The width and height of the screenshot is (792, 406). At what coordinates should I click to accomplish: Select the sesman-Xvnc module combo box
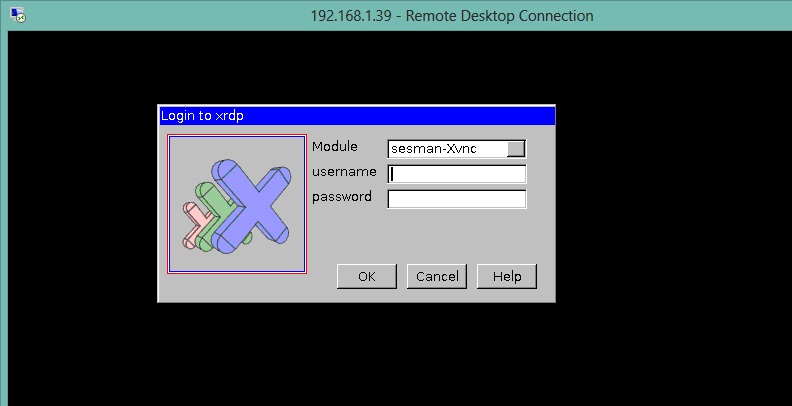[x=447, y=149]
